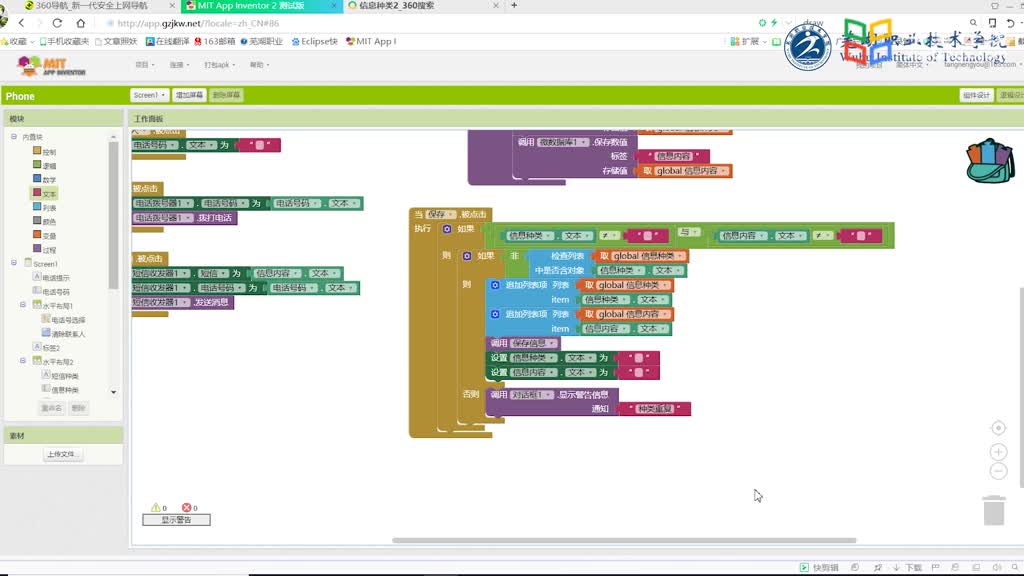Open the 变量 (Variables) blocks drawer
The height and width of the screenshot is (576, 1024).
[x=44, y=235]
